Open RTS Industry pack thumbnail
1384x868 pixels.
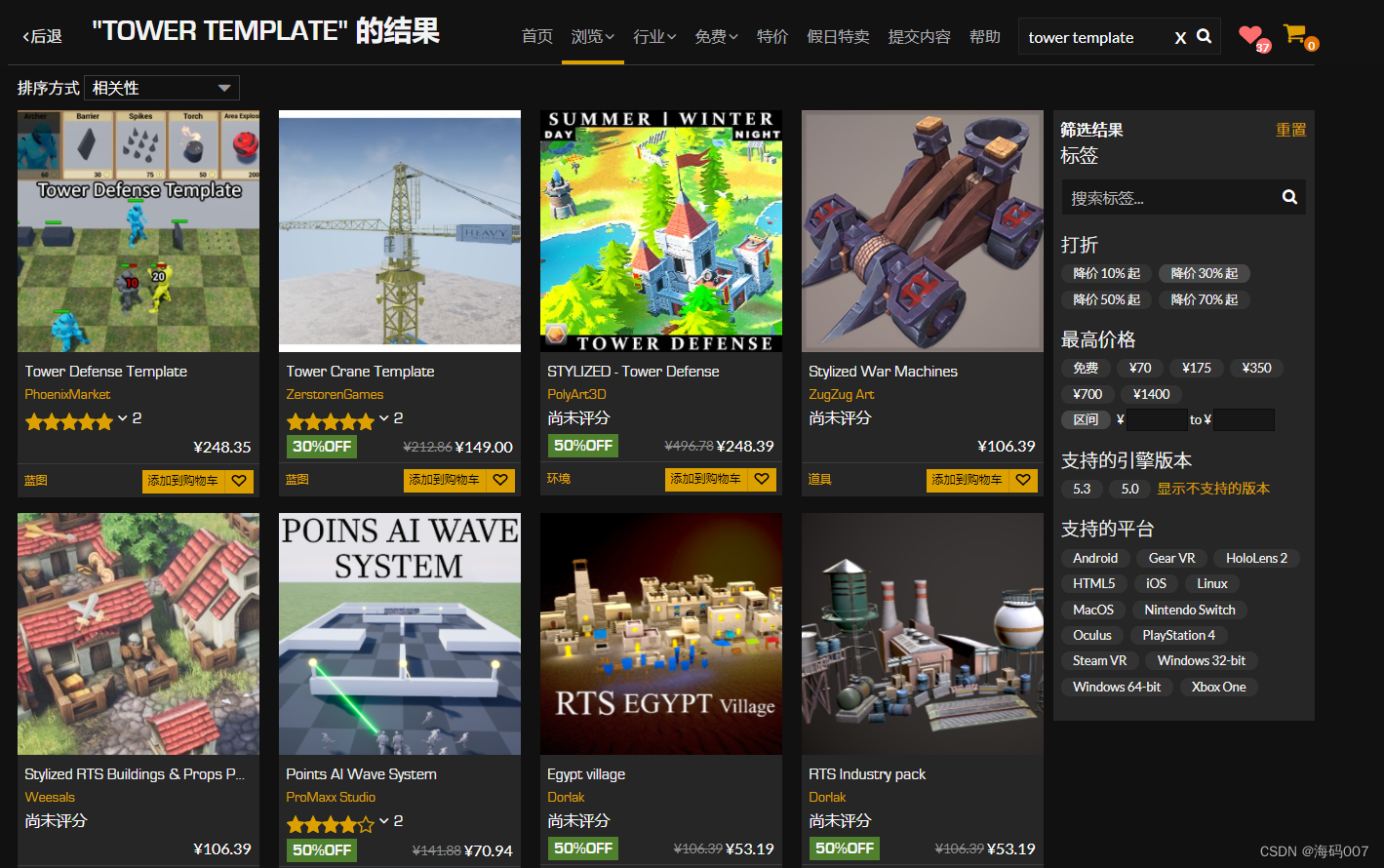pyautogui.click(x=923, y=634)
